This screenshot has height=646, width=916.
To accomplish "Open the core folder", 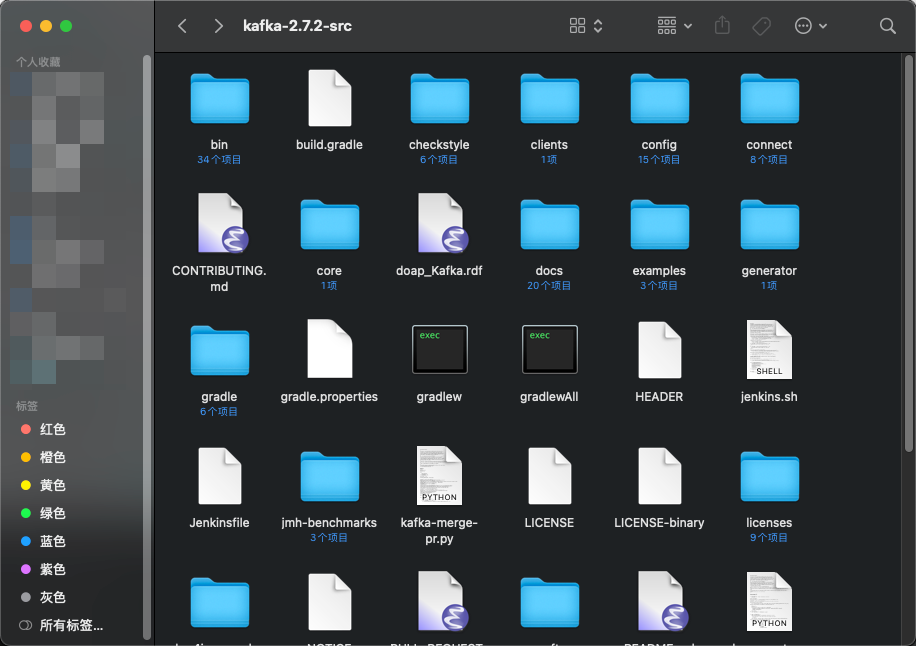I will click(x=329, y=225).
